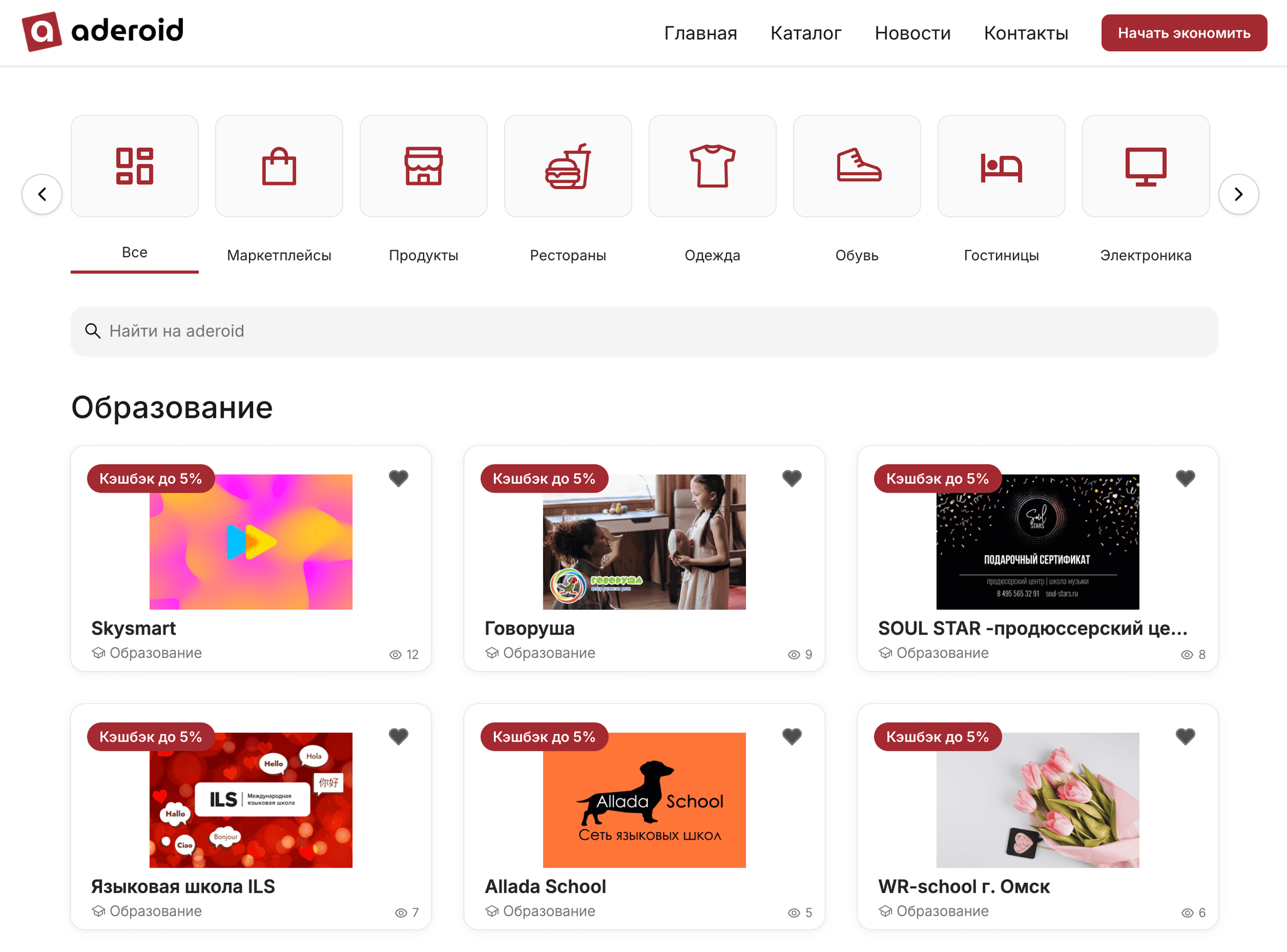Select the Продукты tab label
The height and width of the screenshot is (952, 1287).
tap(424, 255)
